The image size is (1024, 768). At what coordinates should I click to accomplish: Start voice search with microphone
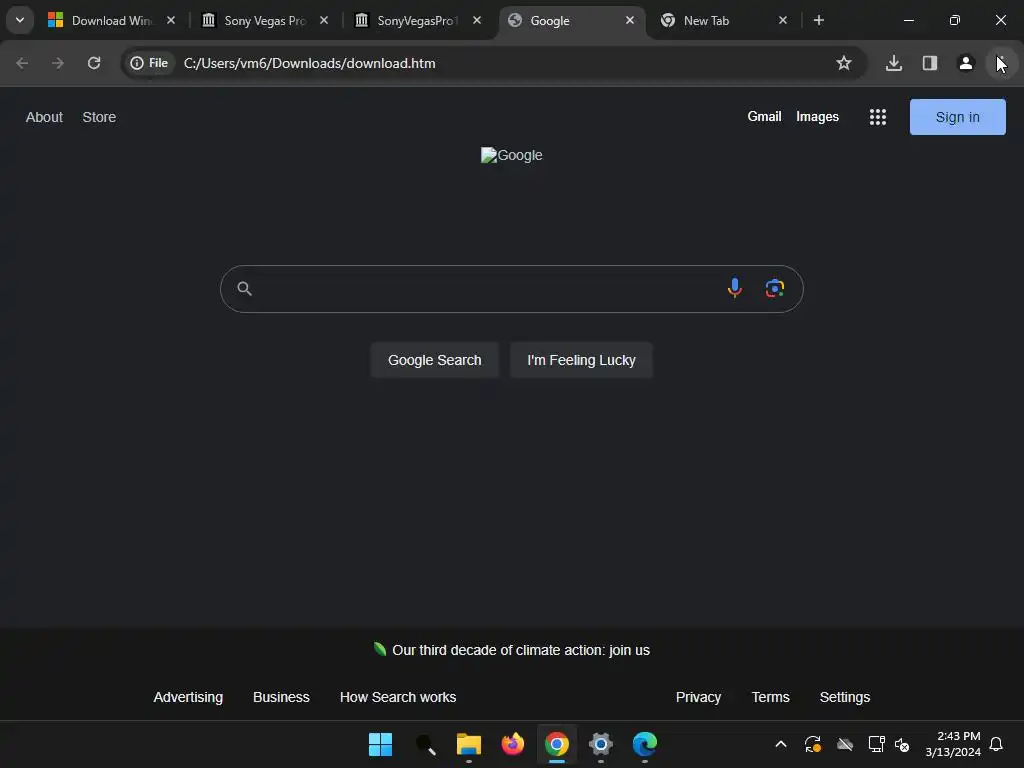pyautogui.click(x=735, y=288)
